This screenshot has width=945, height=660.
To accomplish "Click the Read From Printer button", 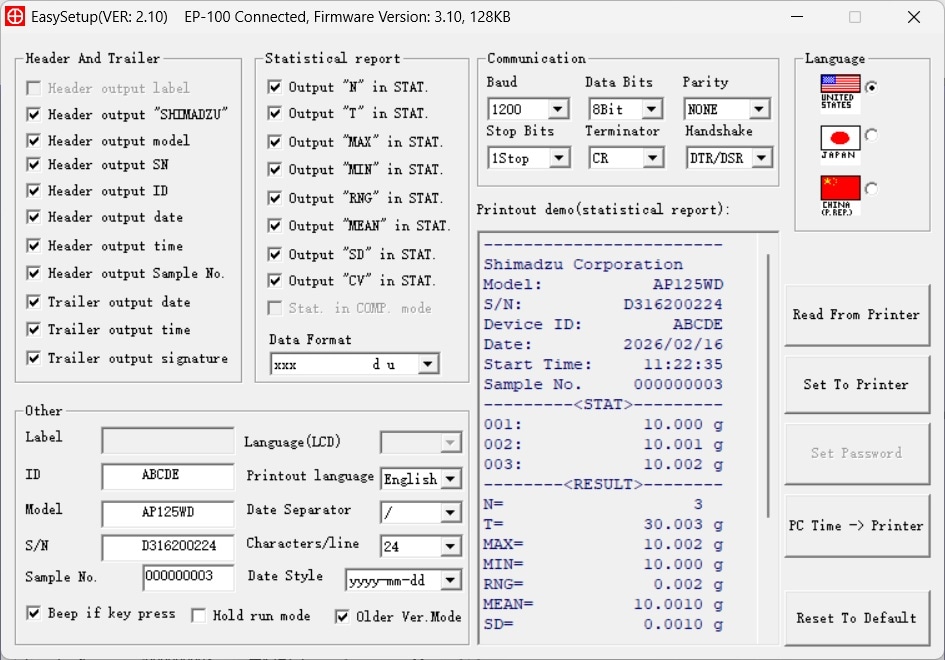I will (x=857, y=315).
